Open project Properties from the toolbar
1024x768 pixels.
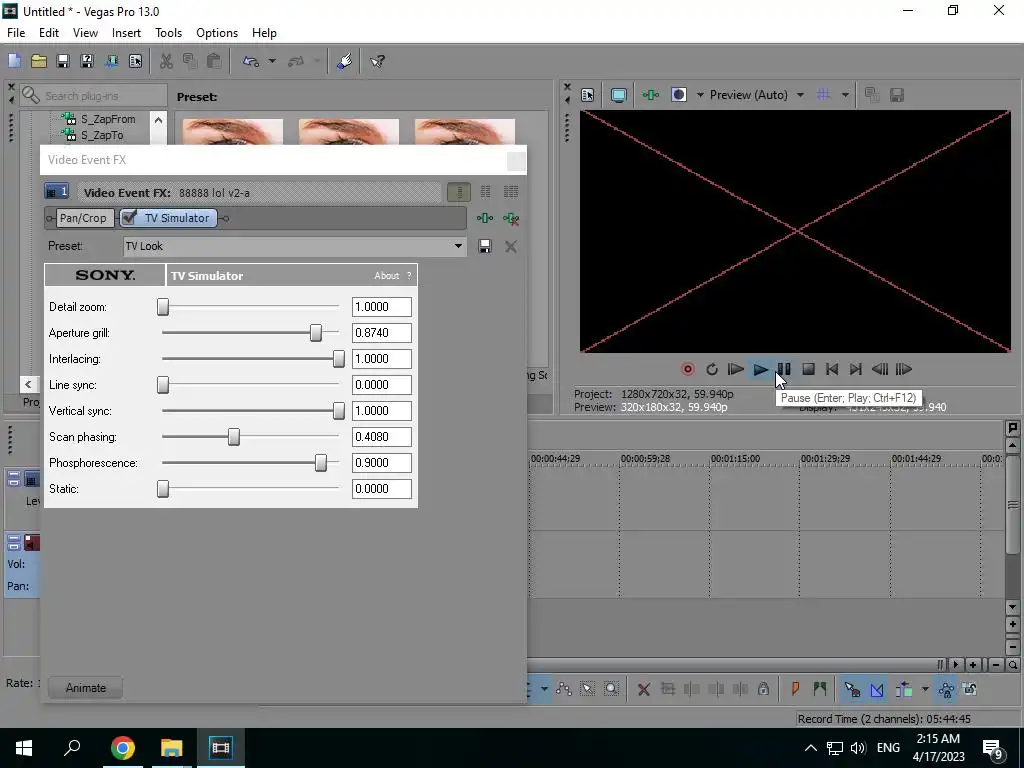point(135,61)
